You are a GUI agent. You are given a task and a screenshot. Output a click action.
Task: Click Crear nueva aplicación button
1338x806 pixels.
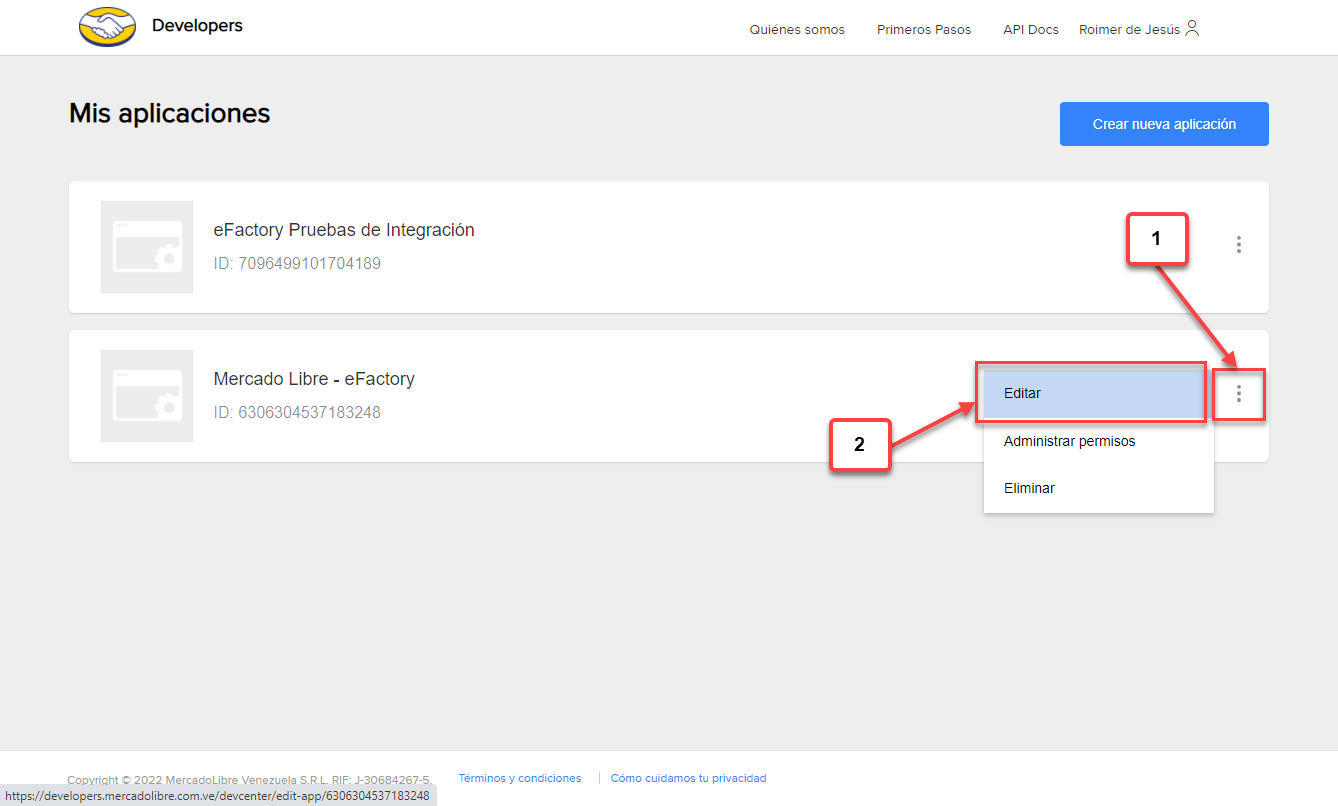click(x=1164, y=124)
